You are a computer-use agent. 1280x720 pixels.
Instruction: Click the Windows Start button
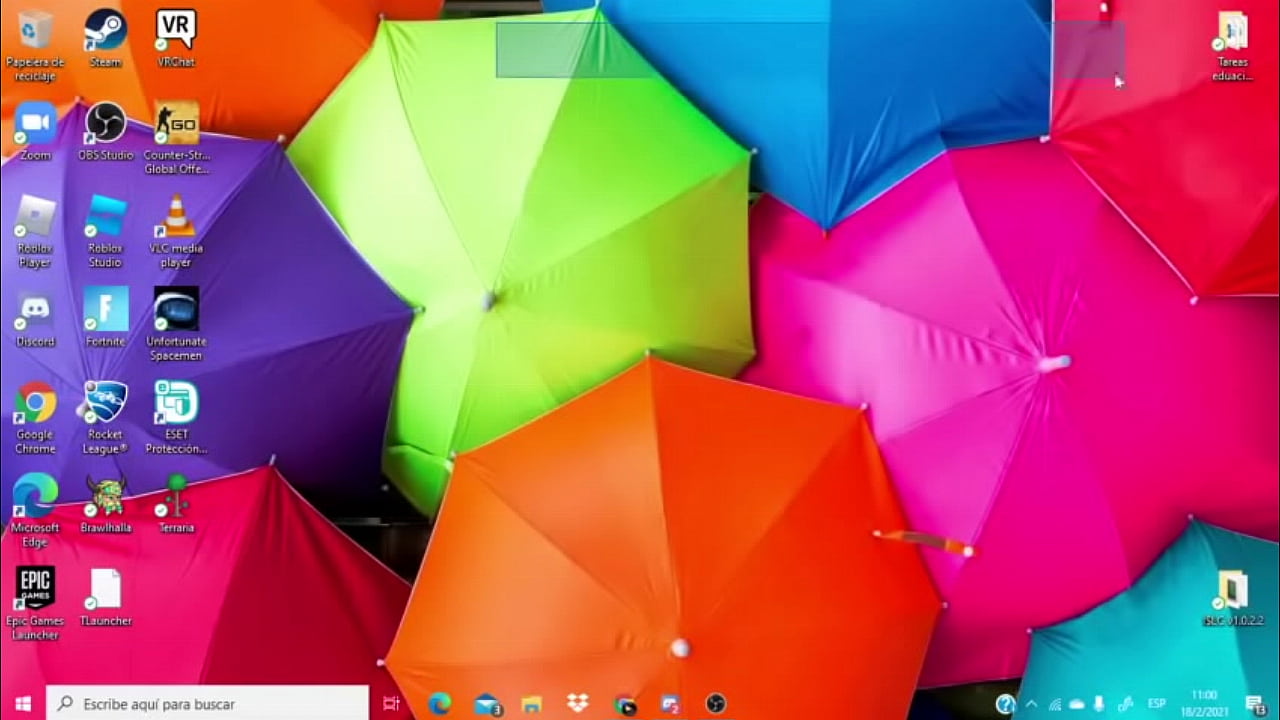coord(22,704)
